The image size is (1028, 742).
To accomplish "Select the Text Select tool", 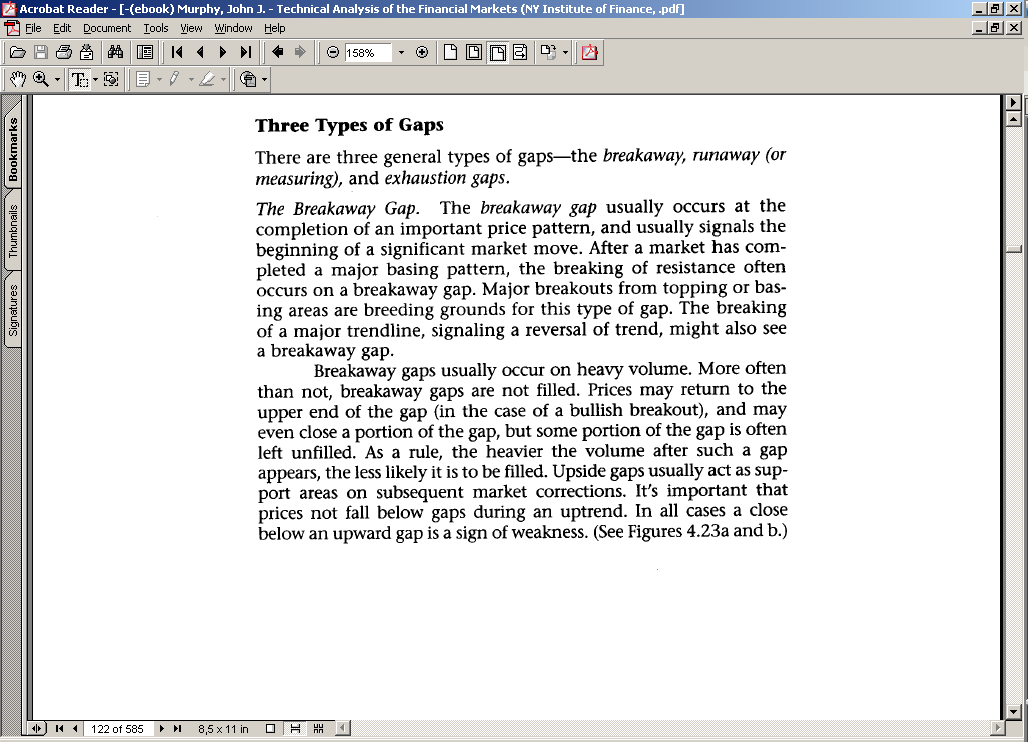I will click(79, 79).
